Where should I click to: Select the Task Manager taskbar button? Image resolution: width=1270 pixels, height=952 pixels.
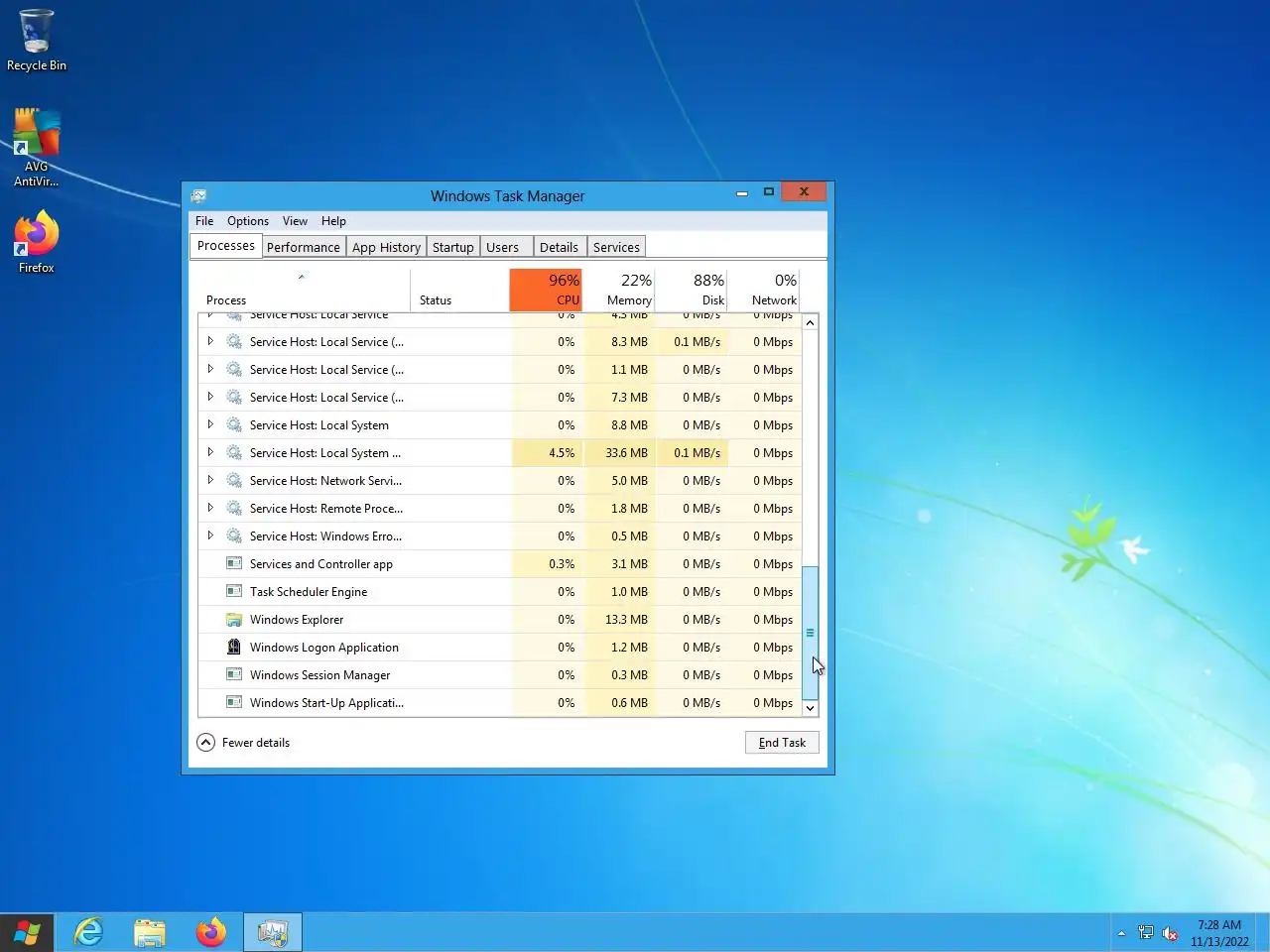[272, 932]
